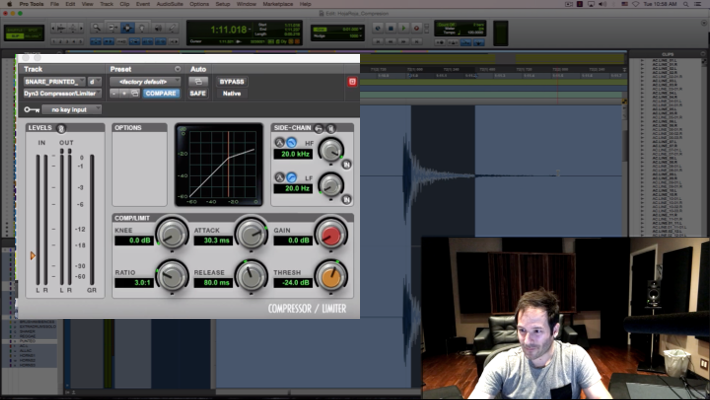Open the Marketplace menu
Screen dimensions: 710x400
tap(278, 4)
